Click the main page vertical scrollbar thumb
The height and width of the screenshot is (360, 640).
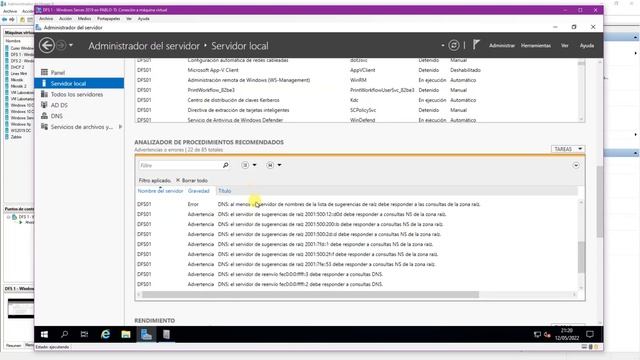(x=599, y=201)
